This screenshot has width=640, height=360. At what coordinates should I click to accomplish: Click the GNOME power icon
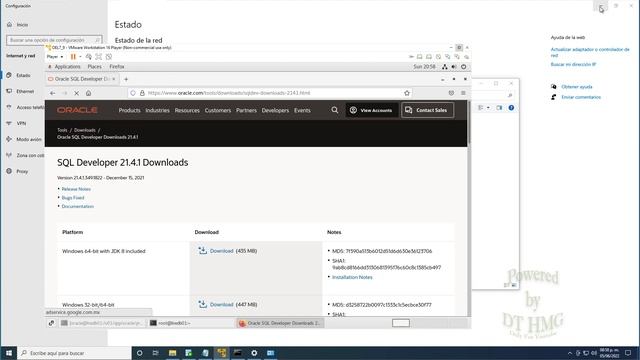463,67
